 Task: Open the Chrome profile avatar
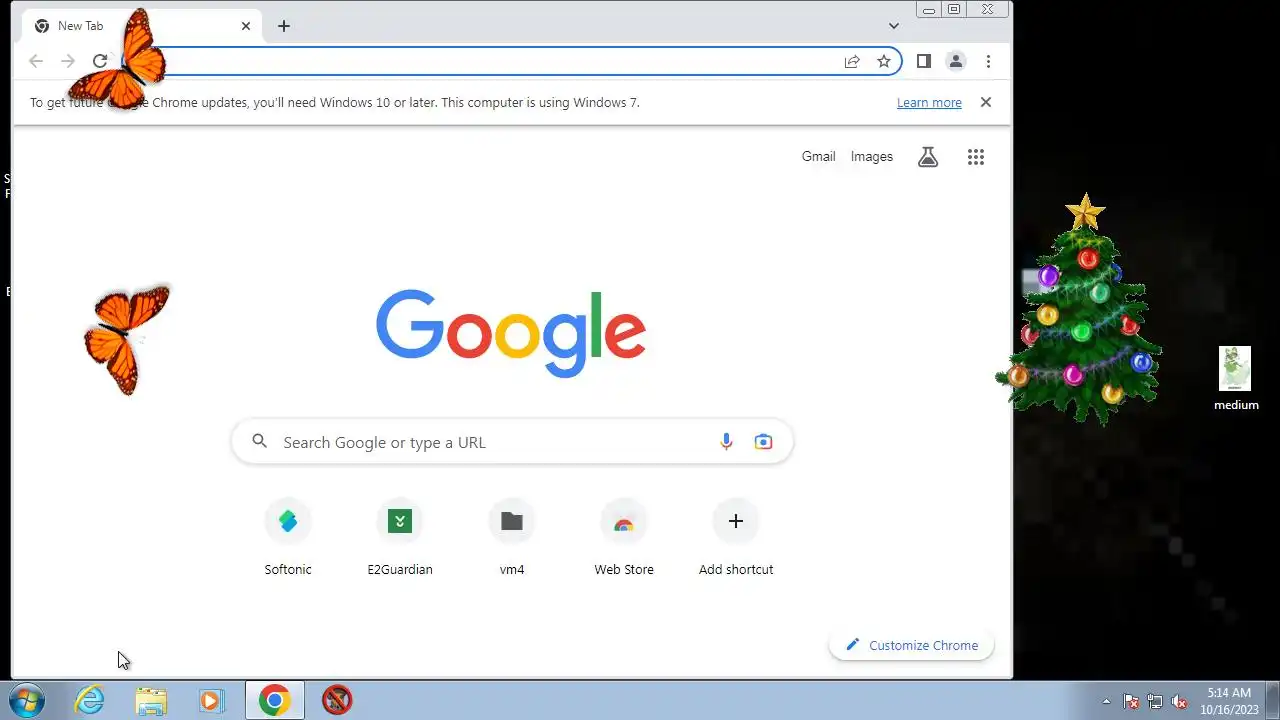[x=956, y=61]
